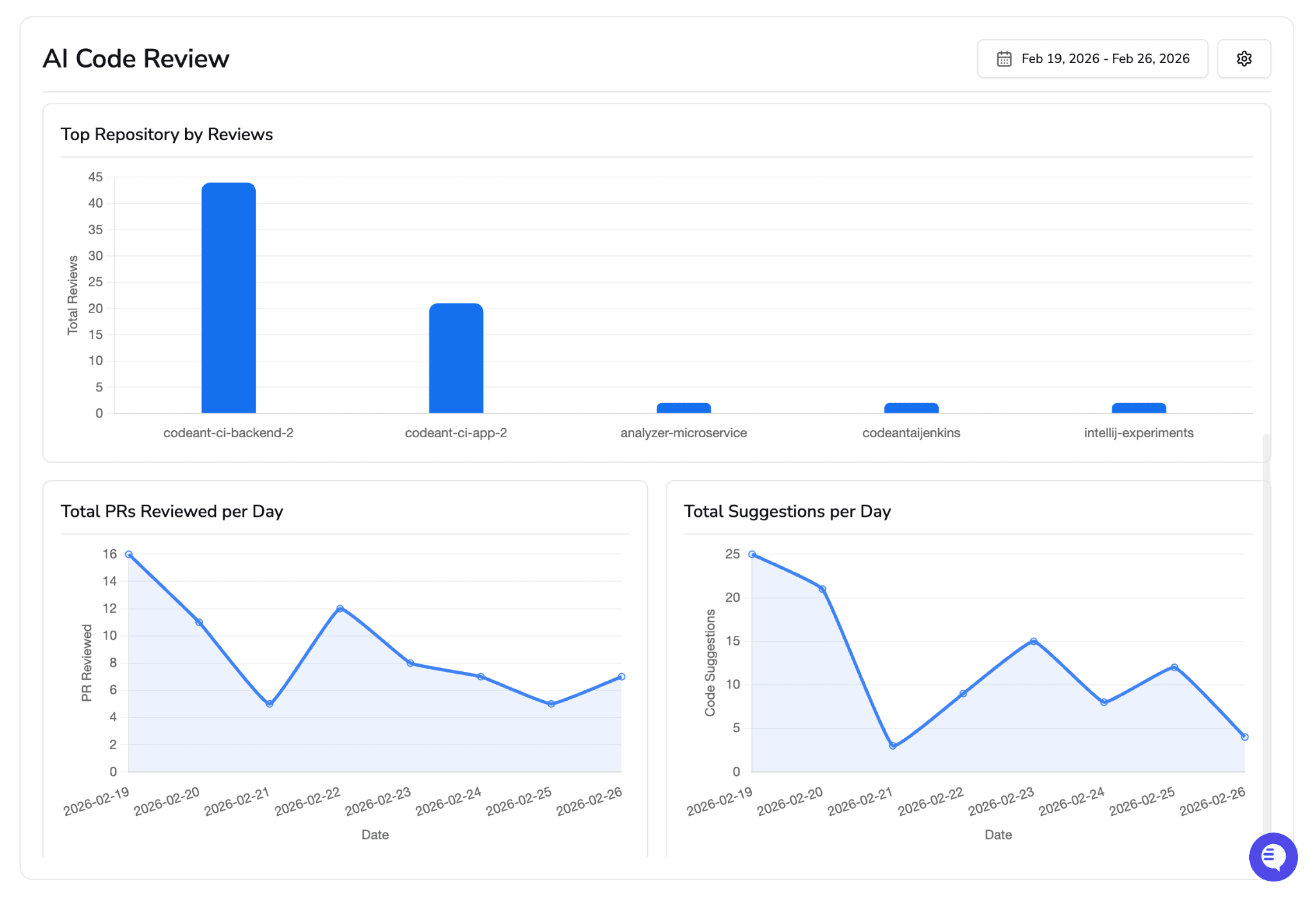The image size is (1316, 902).
Task: Open the chat support bubble icon
Action: 1272,856
